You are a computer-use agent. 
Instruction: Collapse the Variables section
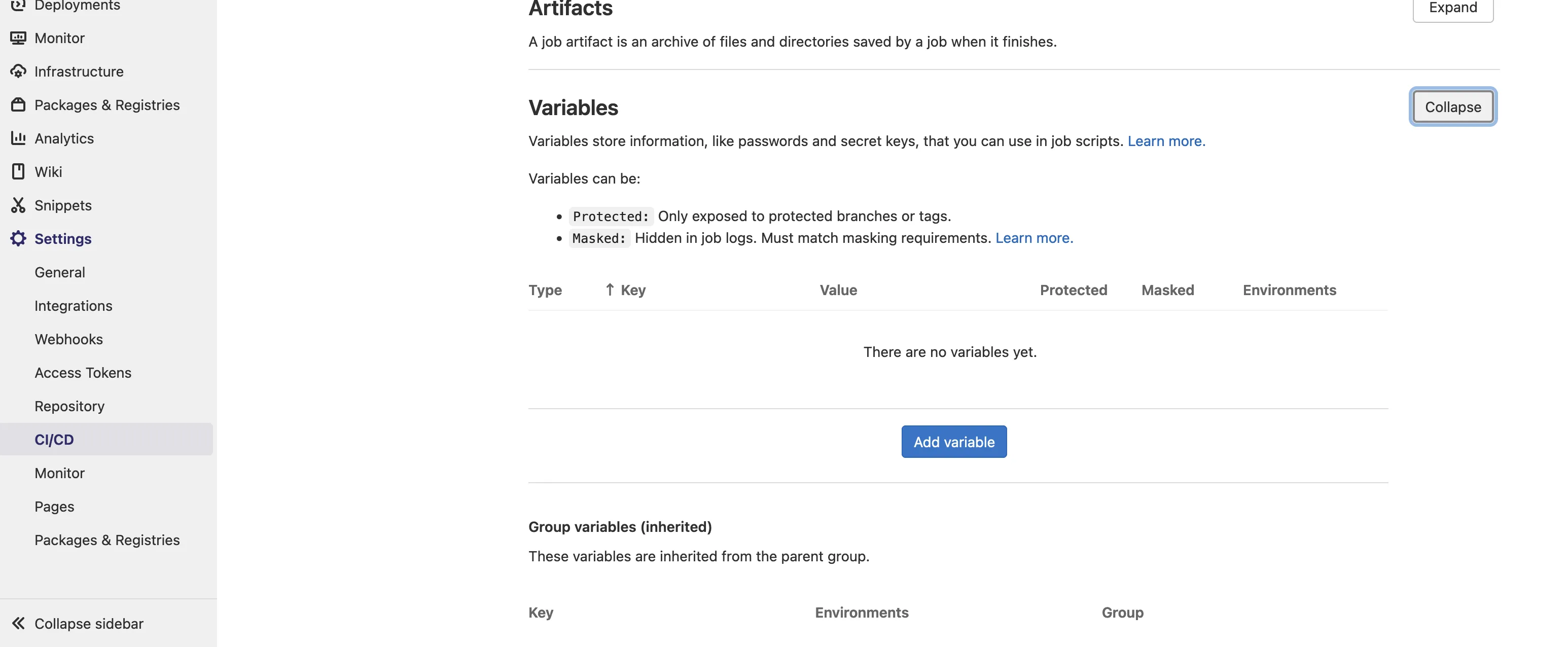click(x=1452, y=107)
